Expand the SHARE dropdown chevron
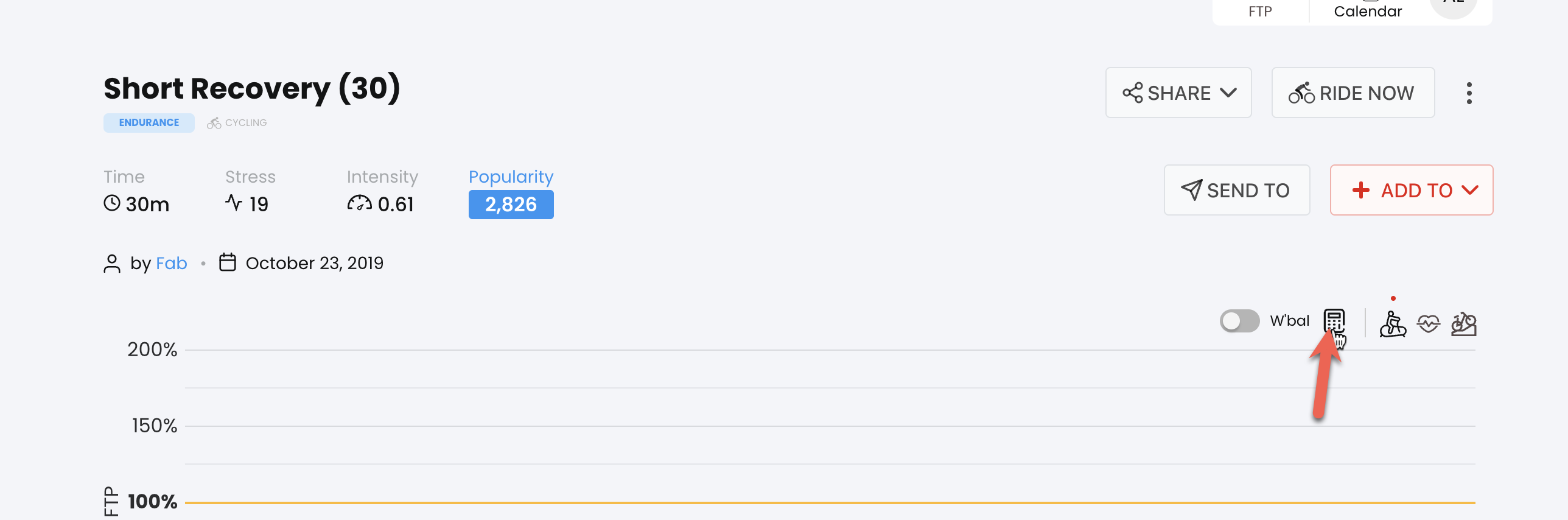The width and height of the screenshot is (1568, 520). click(1228, 93)
